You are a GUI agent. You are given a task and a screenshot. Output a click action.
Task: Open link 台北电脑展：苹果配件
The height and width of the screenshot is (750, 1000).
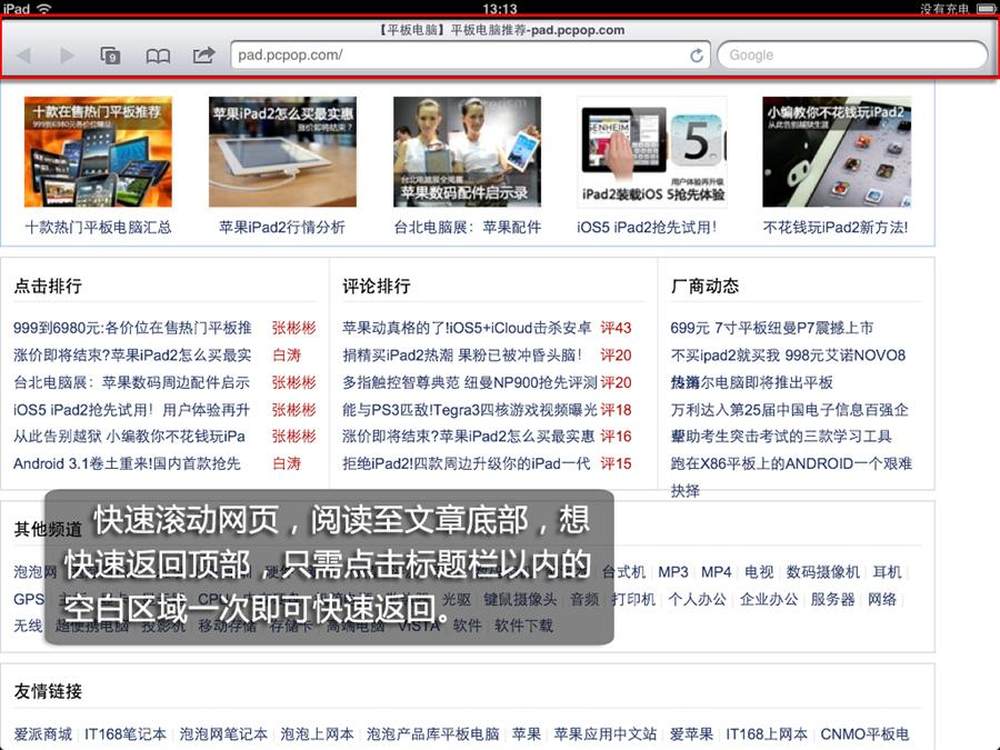(x=467, y=227)
